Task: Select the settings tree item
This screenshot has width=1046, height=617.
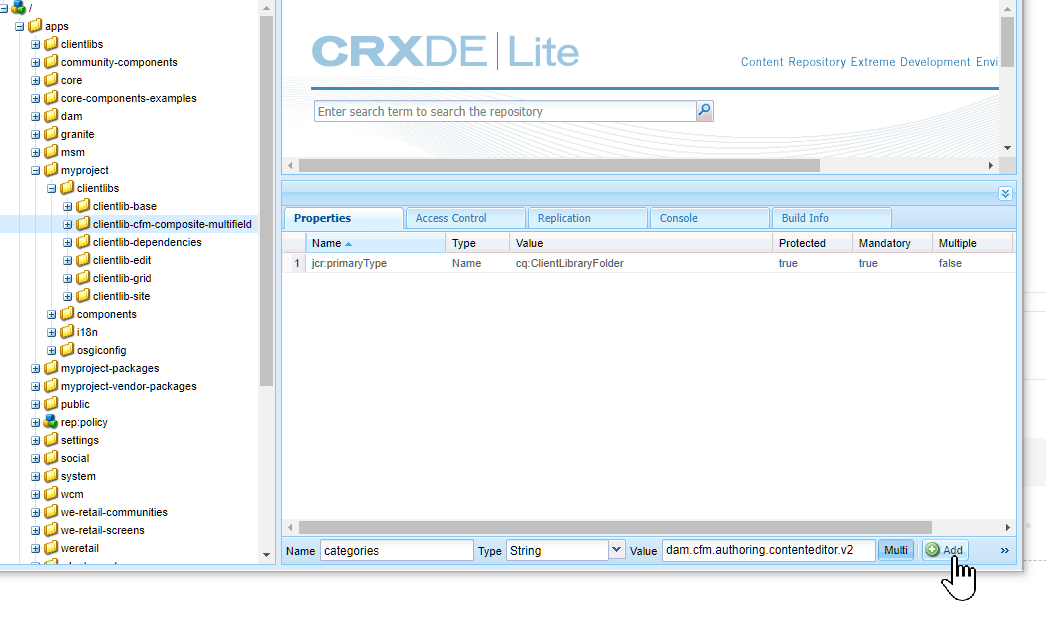Action: click(x=79, y=440)
